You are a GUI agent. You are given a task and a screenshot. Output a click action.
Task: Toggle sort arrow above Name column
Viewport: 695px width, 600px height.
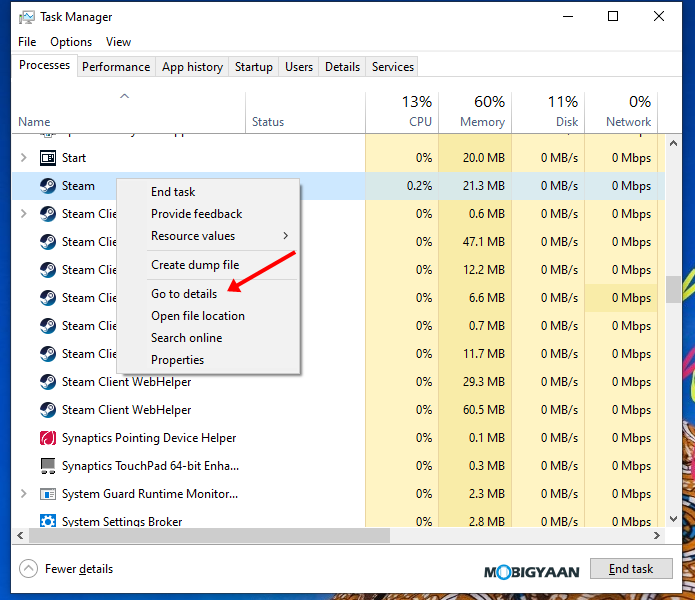click(125, 96)
